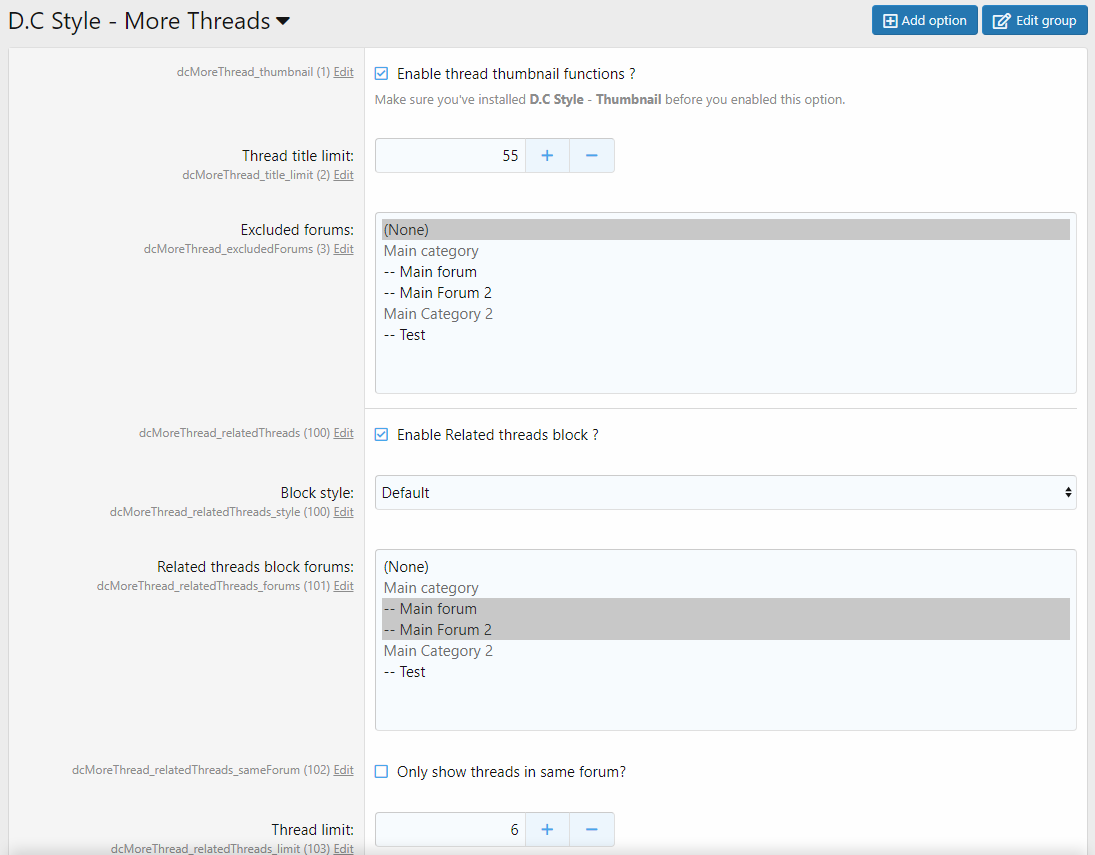Select Main forum in Excluded forums list
This screenshot has height=855, width=1095.
430,272
